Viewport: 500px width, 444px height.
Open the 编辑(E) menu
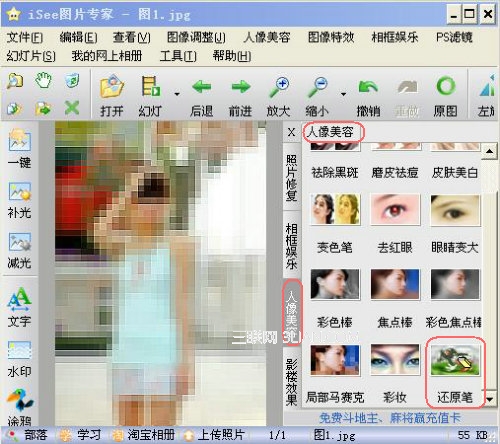point(79,37)
